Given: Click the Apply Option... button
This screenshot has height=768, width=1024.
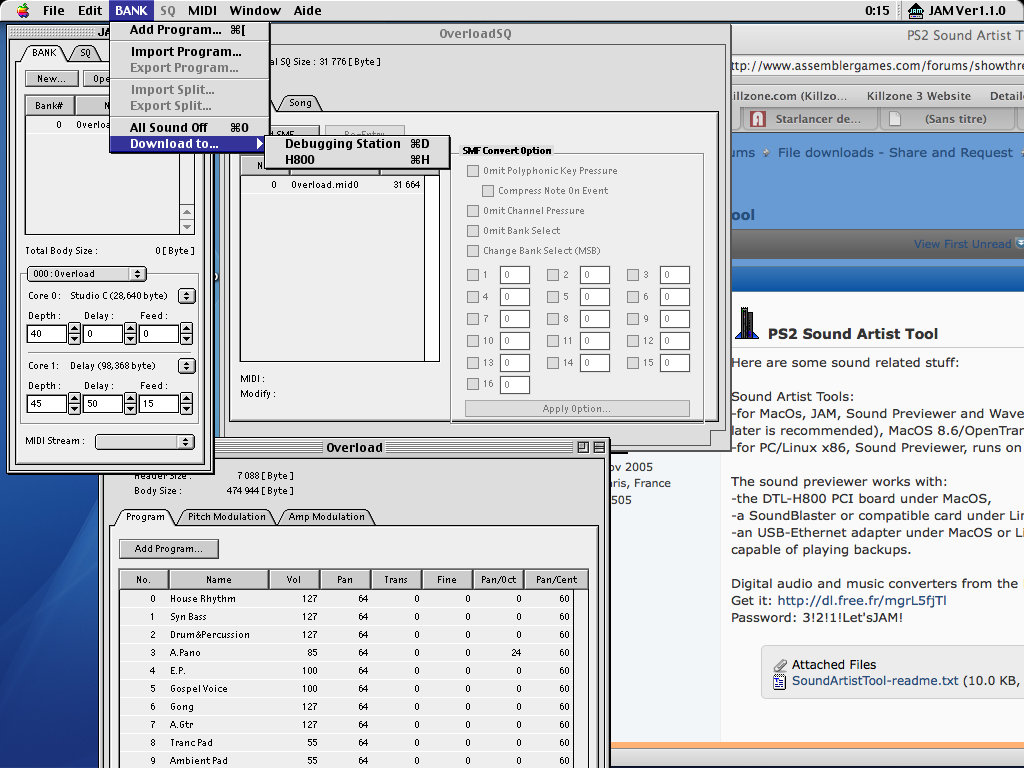Looking at the screenshot, I should 577,409.
